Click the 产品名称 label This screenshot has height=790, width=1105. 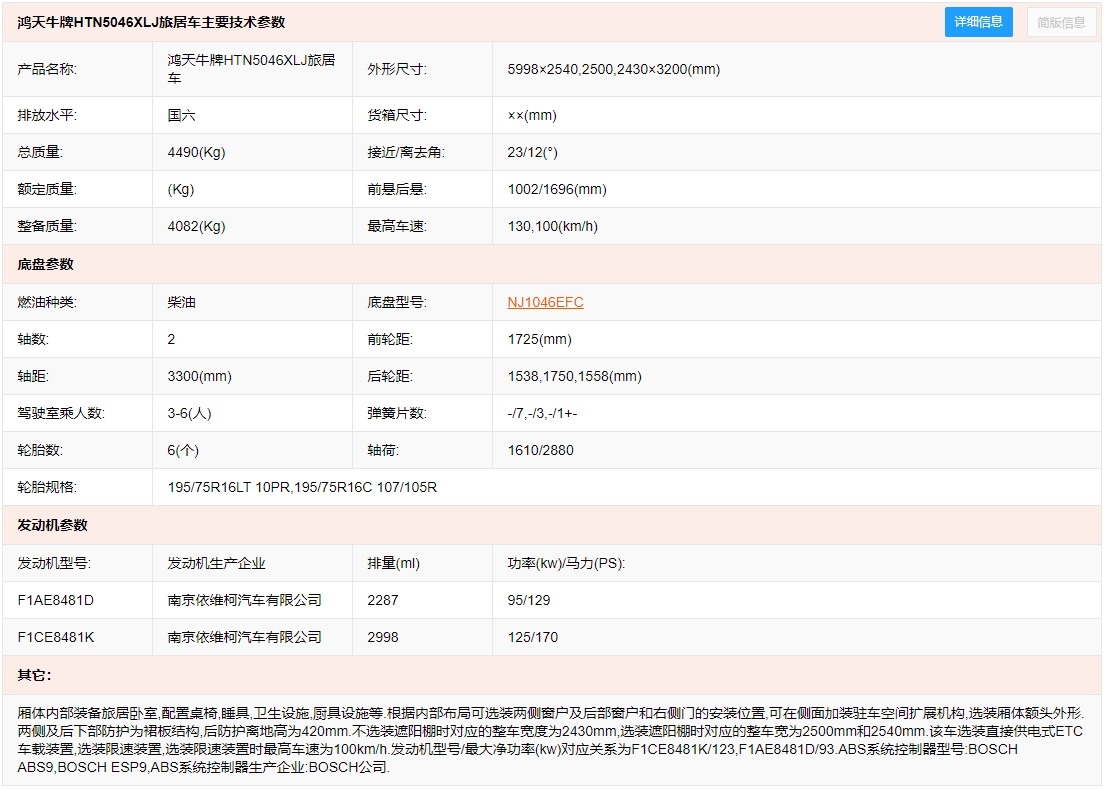pyautogui.click(x=47, y=69)
